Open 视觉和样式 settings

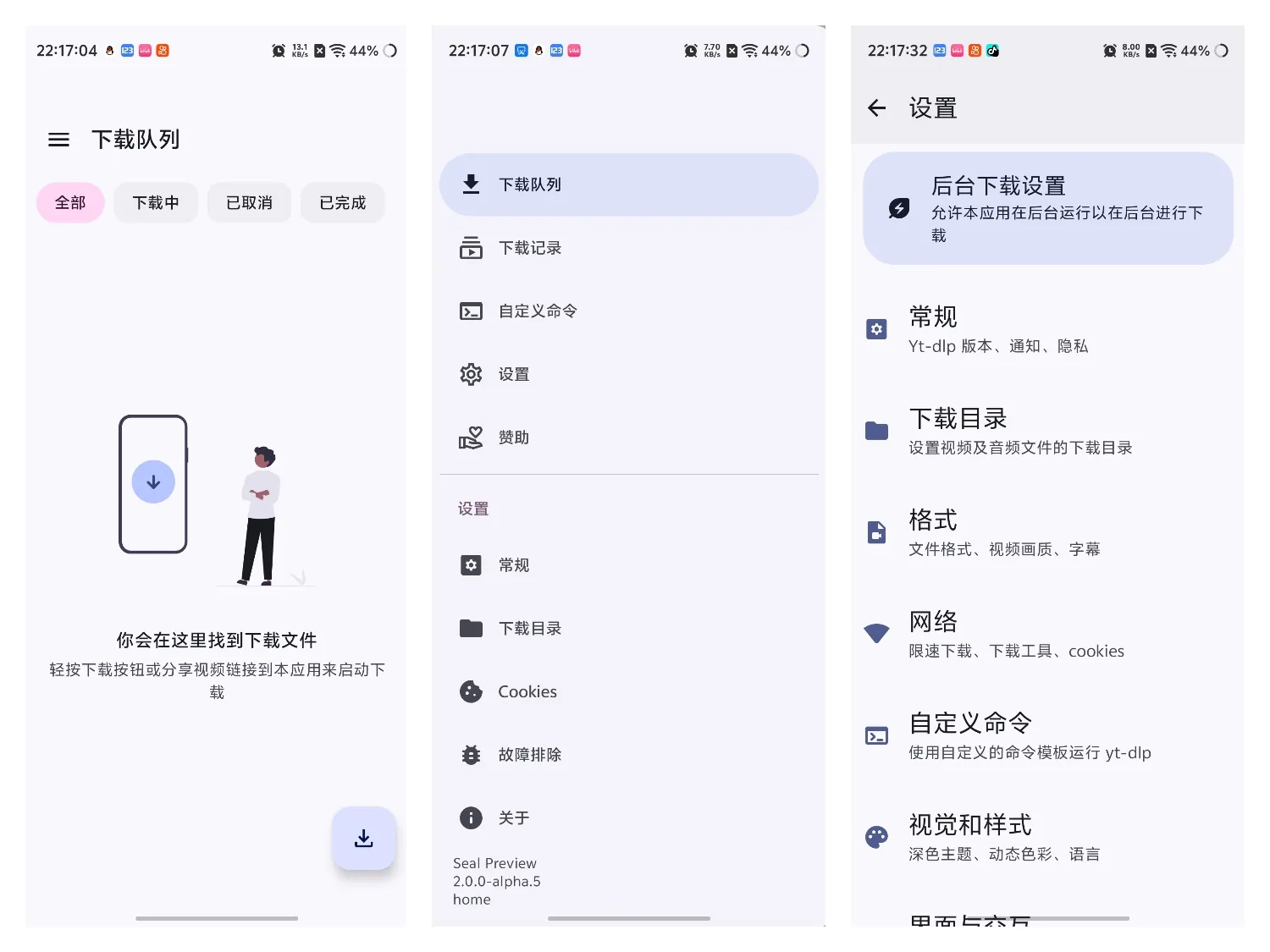coord(1048,837)
